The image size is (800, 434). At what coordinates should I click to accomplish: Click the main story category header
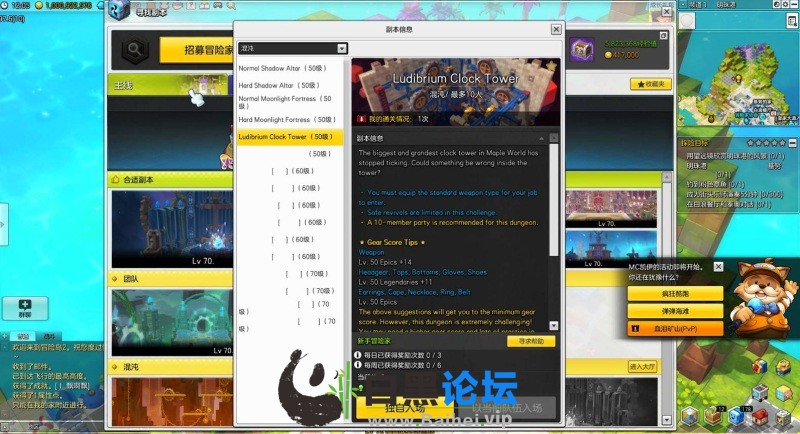click(169, 85)
